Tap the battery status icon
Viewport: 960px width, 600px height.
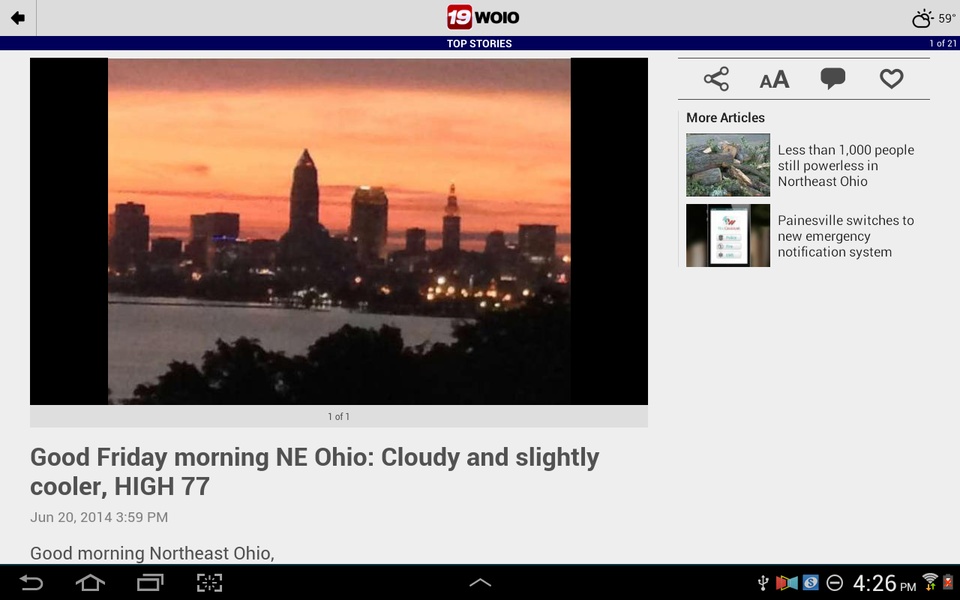point(948,582)
